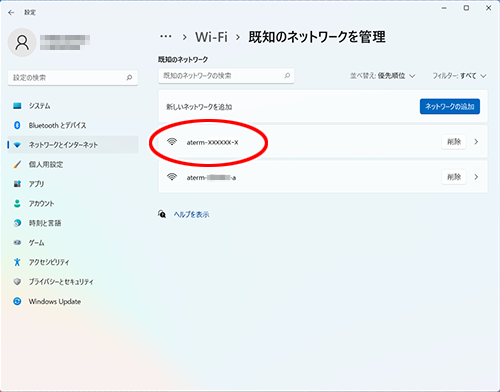The height and width of the screenshot is (392, 500).
Task: Click the help icon beside ヘルプを表示
Action: 162,214
